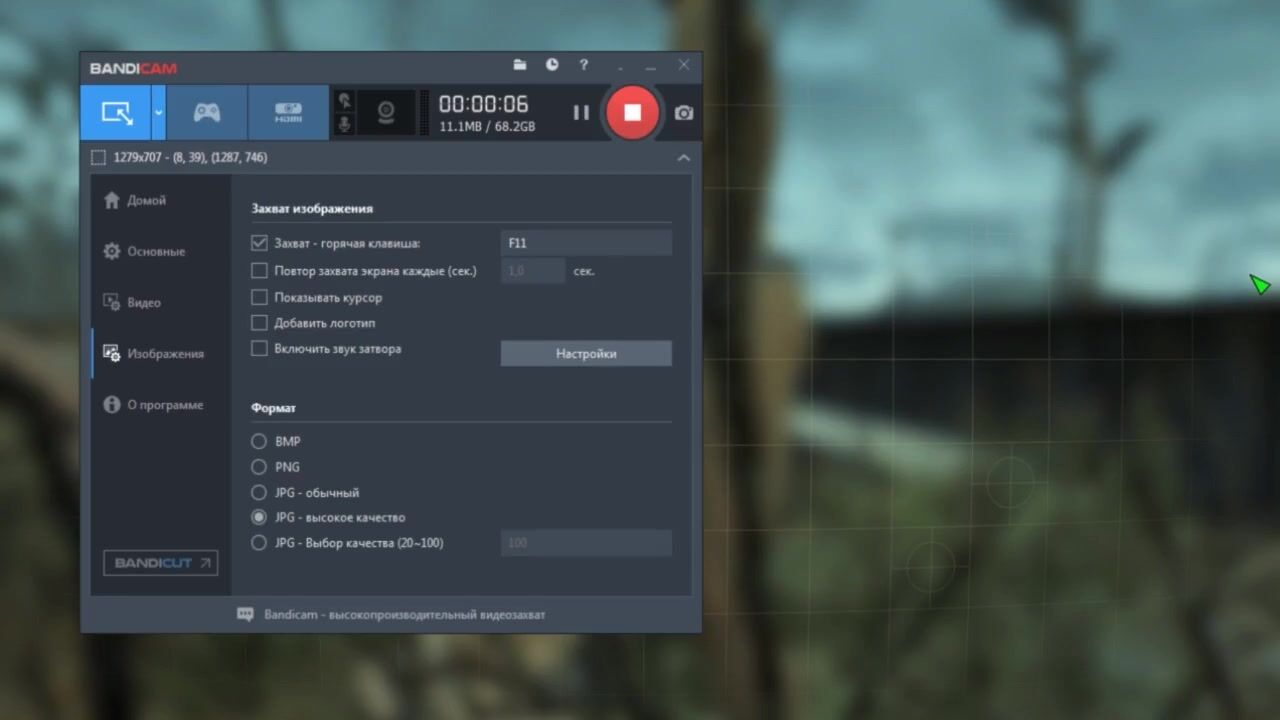
Task: Take a screenshot with the camera icon
Action: coord(684,113)
